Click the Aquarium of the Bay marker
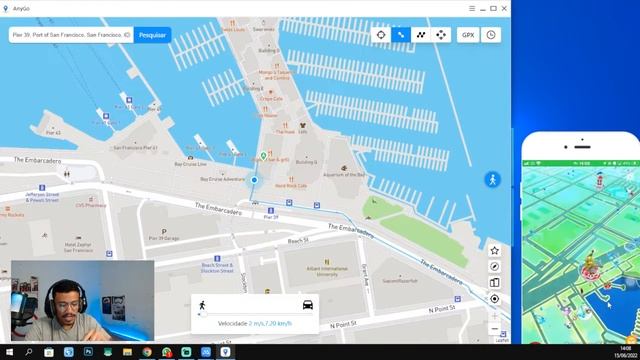Viewport: 640px width, 360px height. (x=344, y=168)
